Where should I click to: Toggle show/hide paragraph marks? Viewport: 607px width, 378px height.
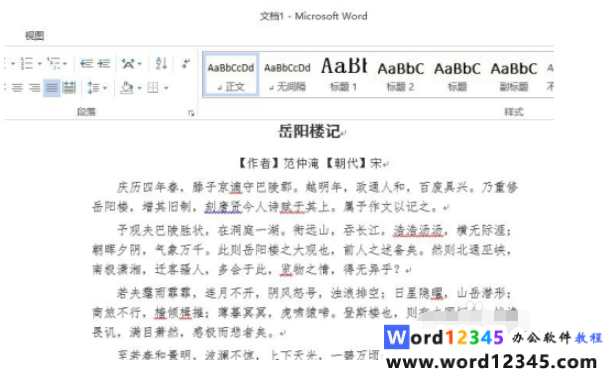tap(186, 63)
